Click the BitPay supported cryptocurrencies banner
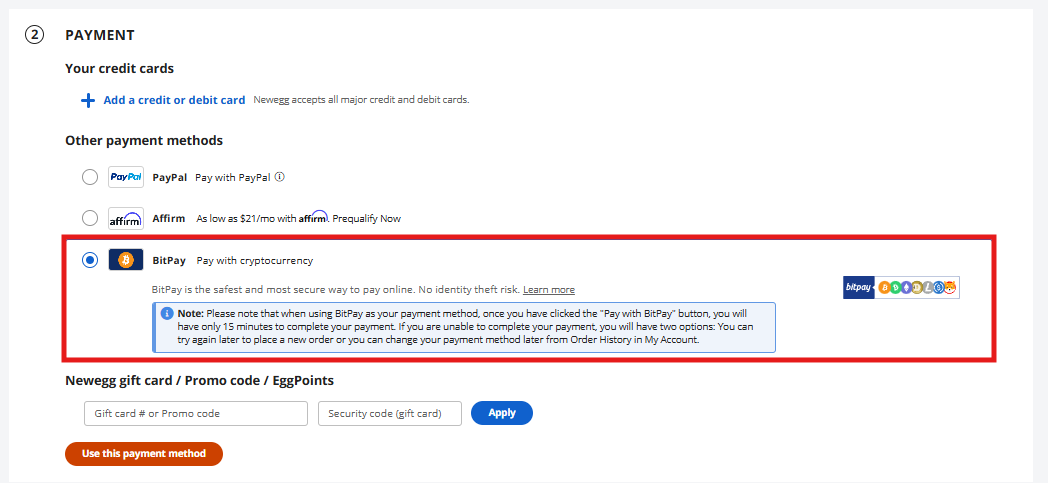 [x=901, y=288]
